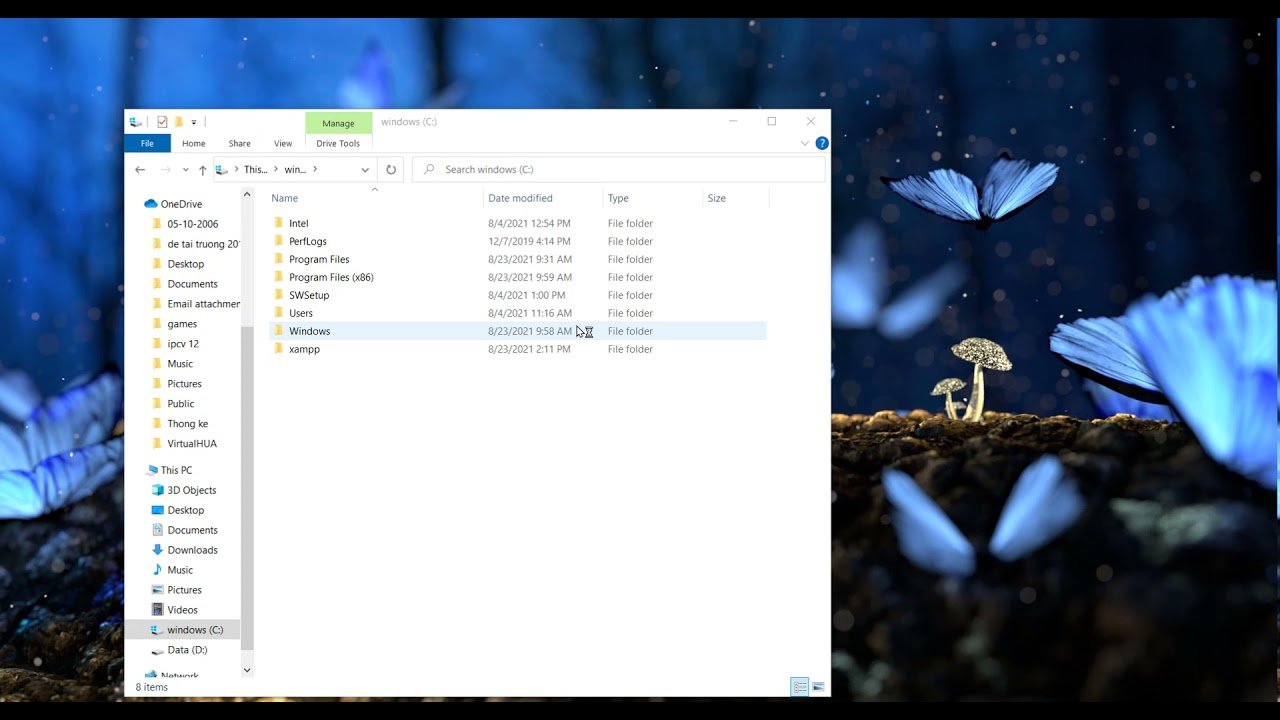Go back with the Back arrow
Viewport: 1280px width, 720px height.
click(x=140, y=170)
